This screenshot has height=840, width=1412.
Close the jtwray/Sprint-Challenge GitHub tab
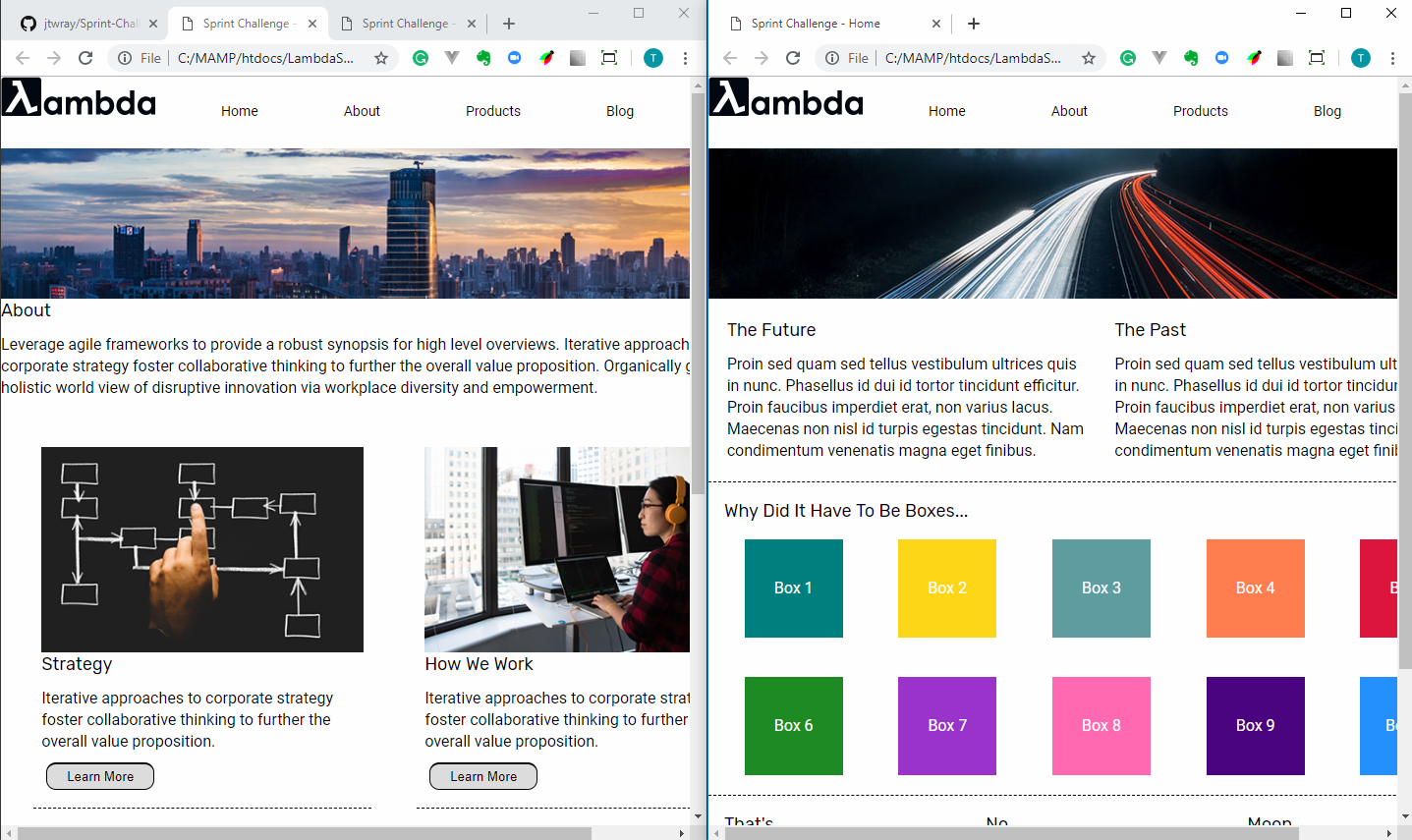(x=153, y=24)
